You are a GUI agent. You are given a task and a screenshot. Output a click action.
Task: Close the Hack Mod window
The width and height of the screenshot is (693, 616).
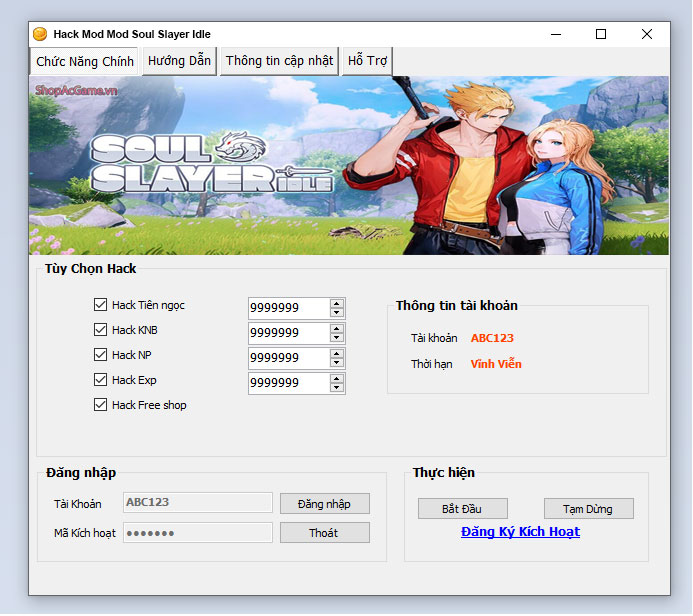(x=647, y=34)
